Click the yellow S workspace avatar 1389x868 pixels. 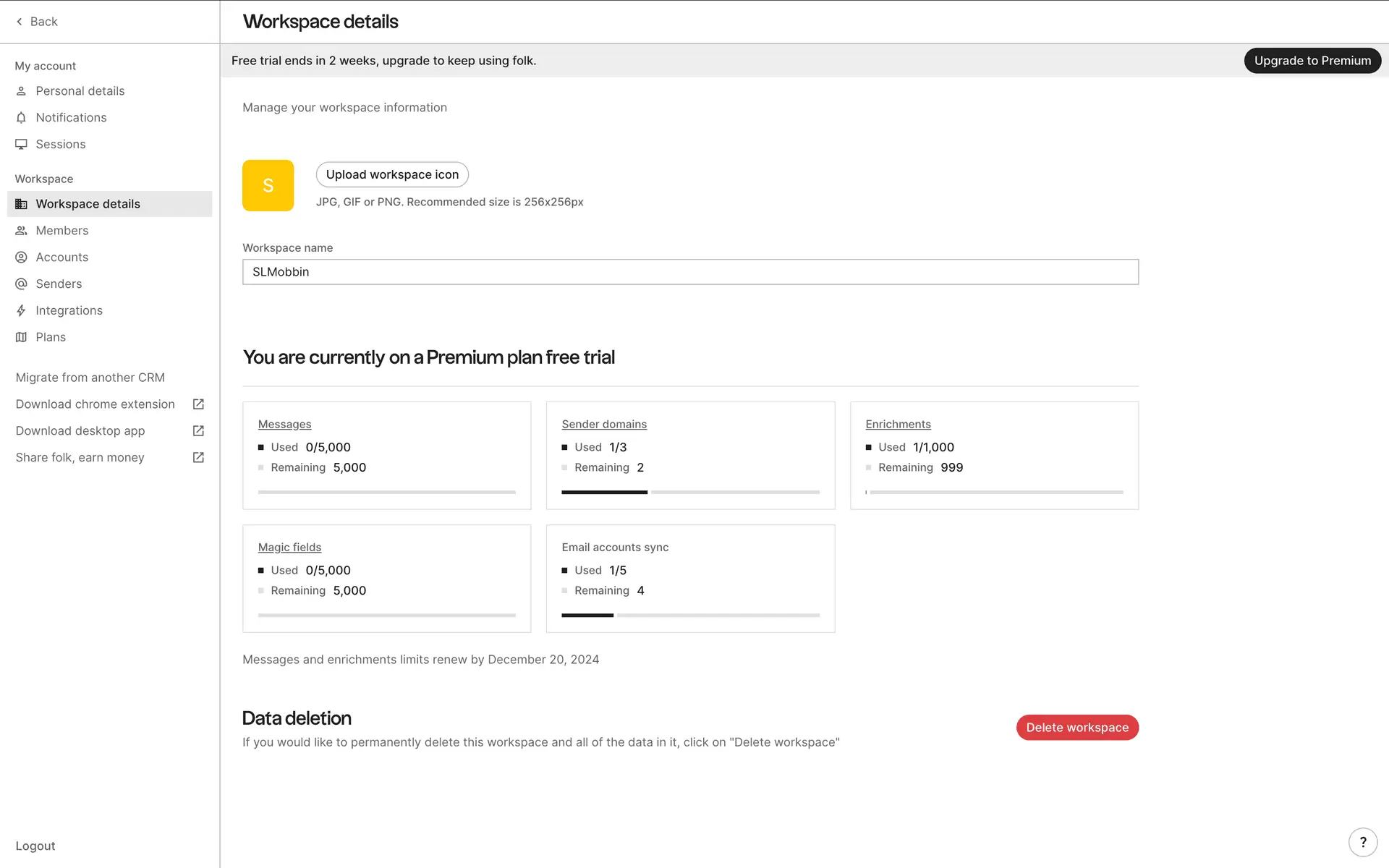[x=268, y=186]
